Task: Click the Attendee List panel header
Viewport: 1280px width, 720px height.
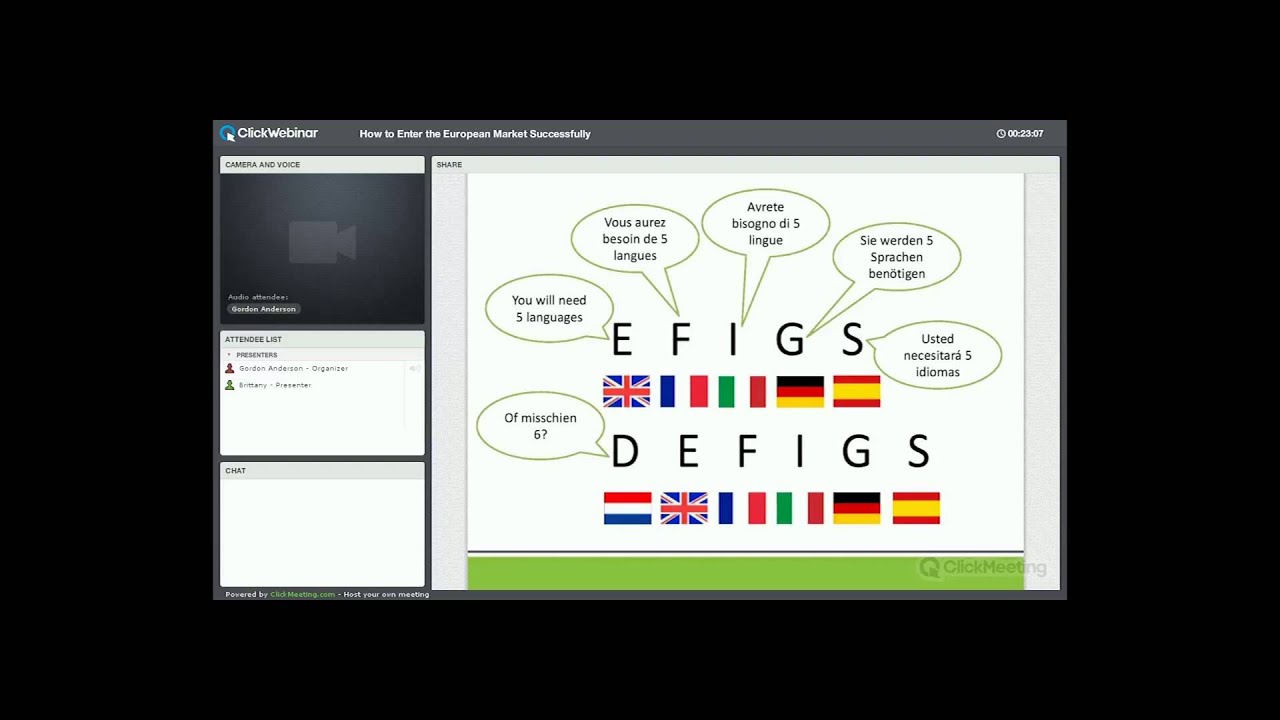Action: coord(322,339)
